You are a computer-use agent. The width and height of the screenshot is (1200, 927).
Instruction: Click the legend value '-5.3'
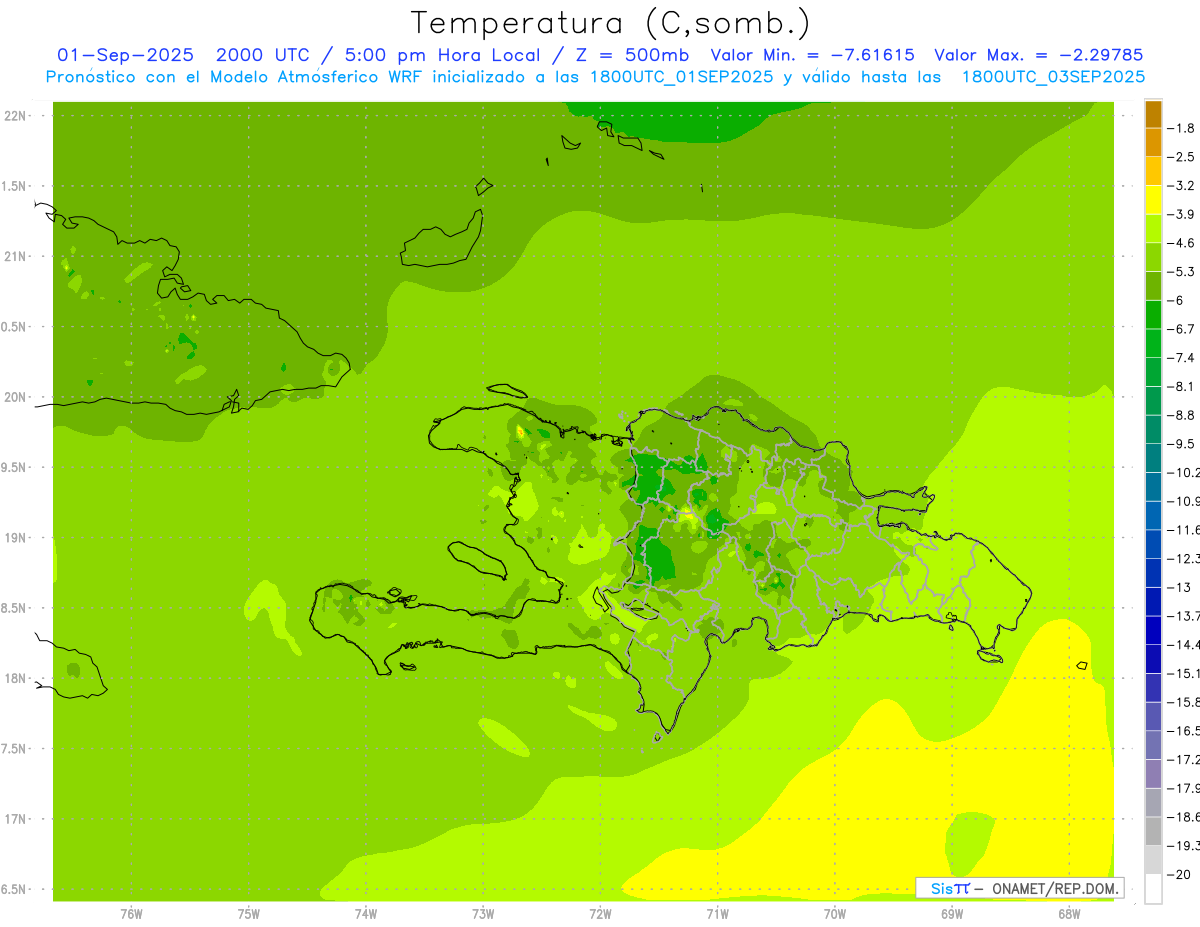pyautogui.click(x=1180, y=272)
